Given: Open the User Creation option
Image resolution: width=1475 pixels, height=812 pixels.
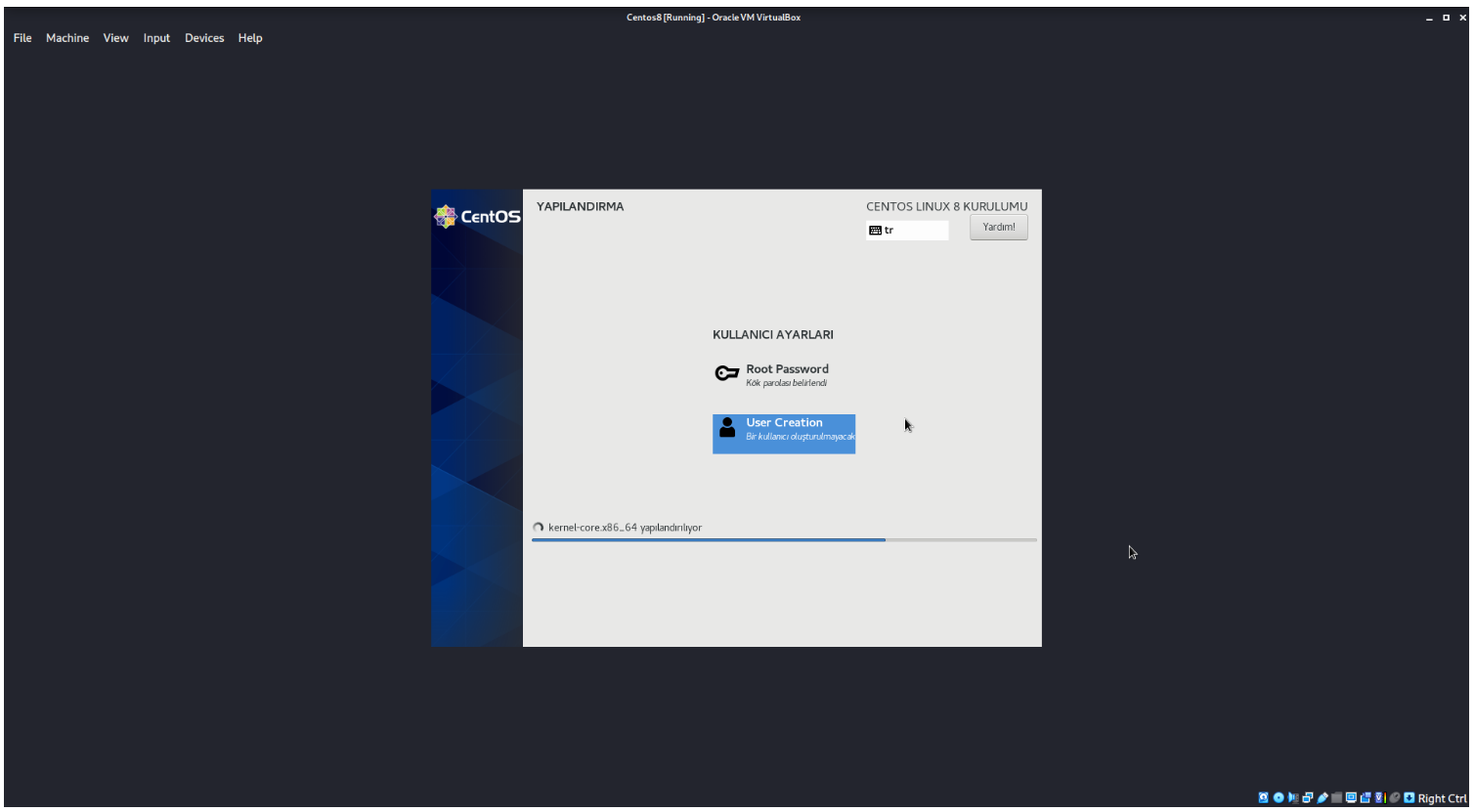Looking at the screenshot, I should pos(784,434).
